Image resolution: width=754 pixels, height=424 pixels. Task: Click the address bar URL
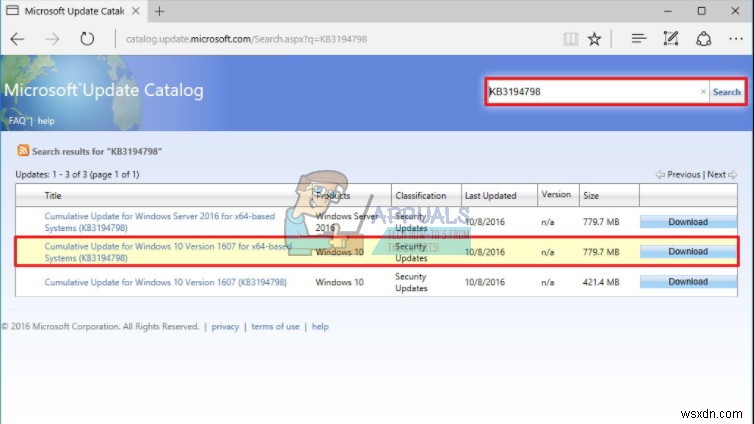[246, 39]
